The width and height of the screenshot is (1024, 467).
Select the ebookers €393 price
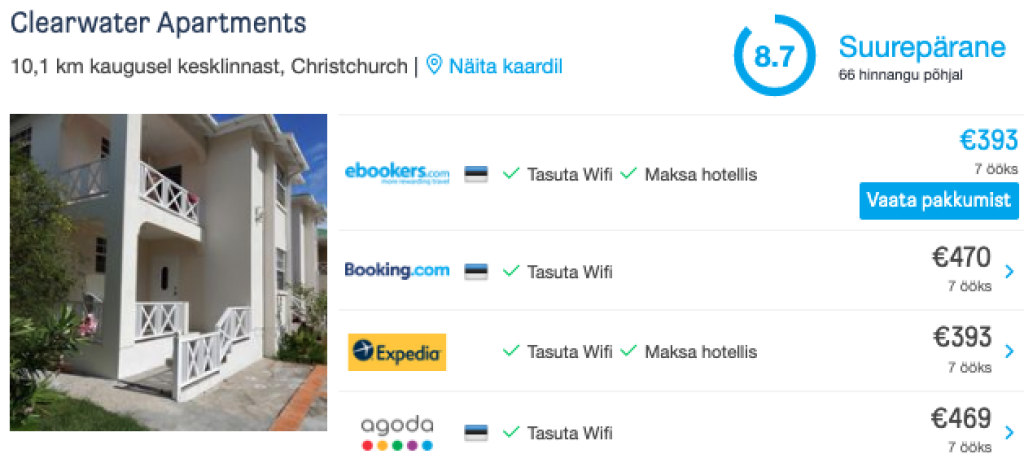coord(988,141)
